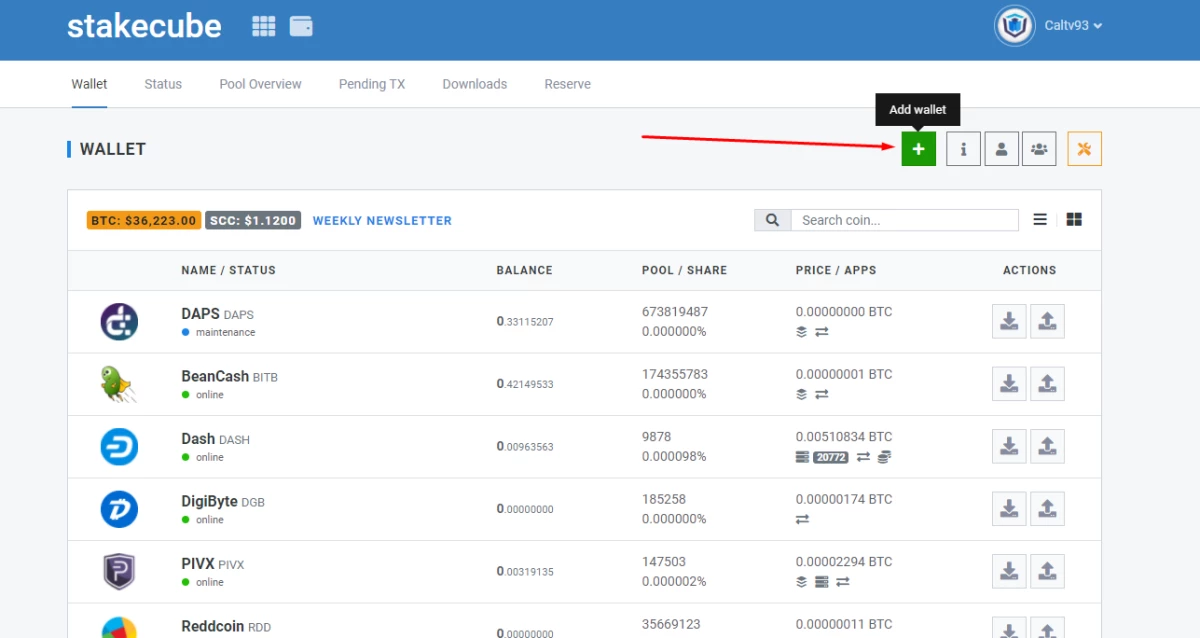Go to the Downloads tab
Viewport: 1200px width, 638px height.
(x=474, y=84)
